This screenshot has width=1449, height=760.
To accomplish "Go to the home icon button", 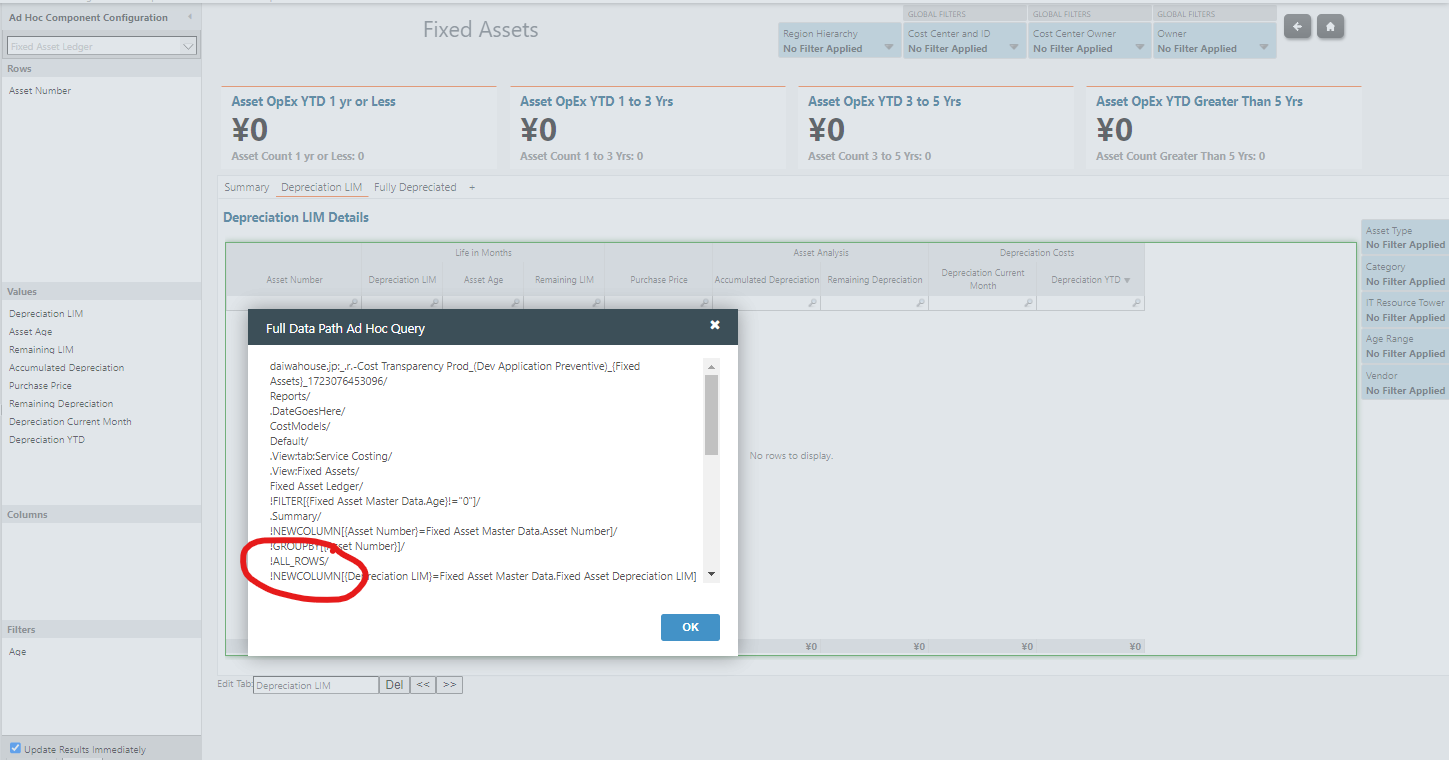I will (x=1330, y=27).
